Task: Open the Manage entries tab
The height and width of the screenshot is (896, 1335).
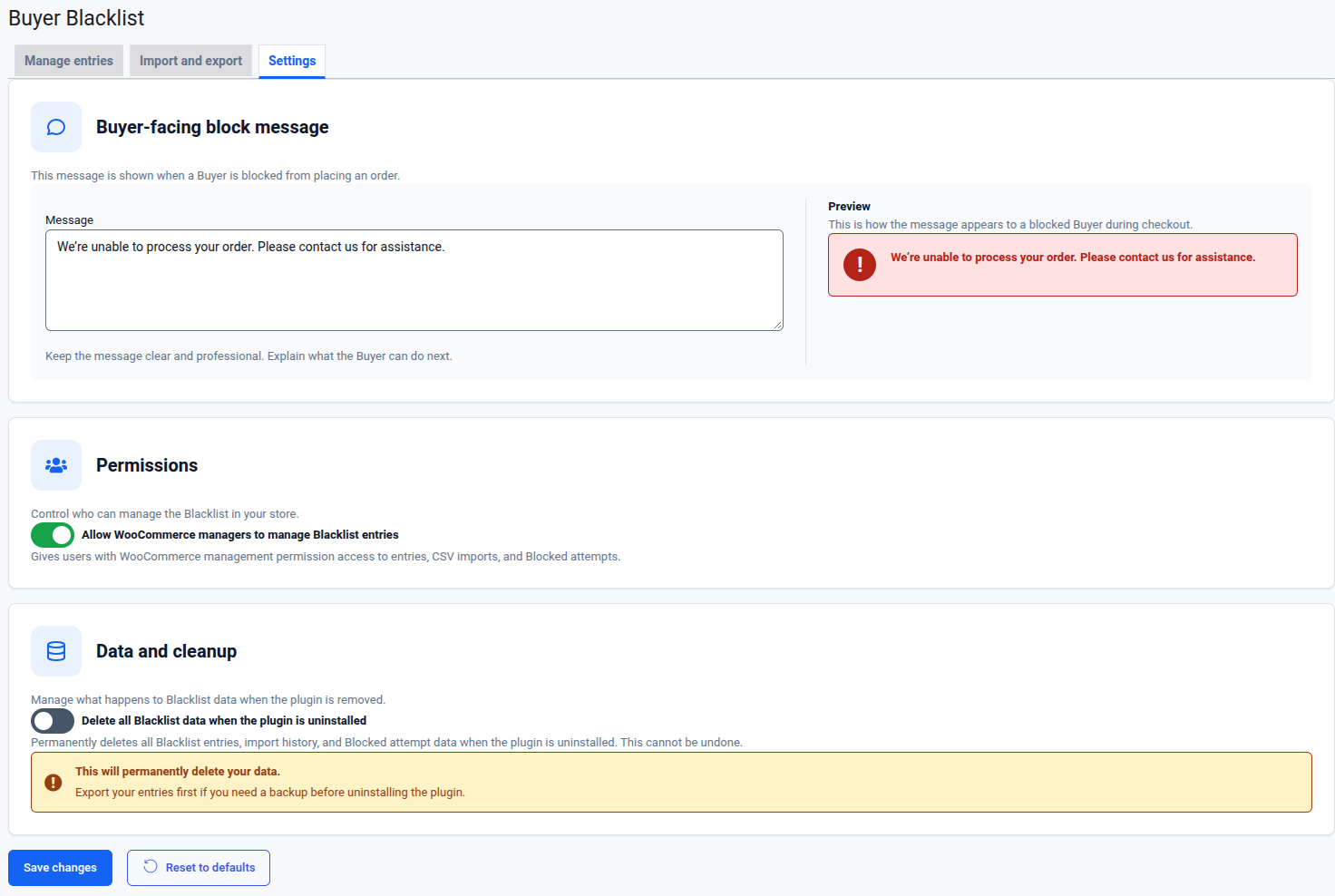Action: 69,61
